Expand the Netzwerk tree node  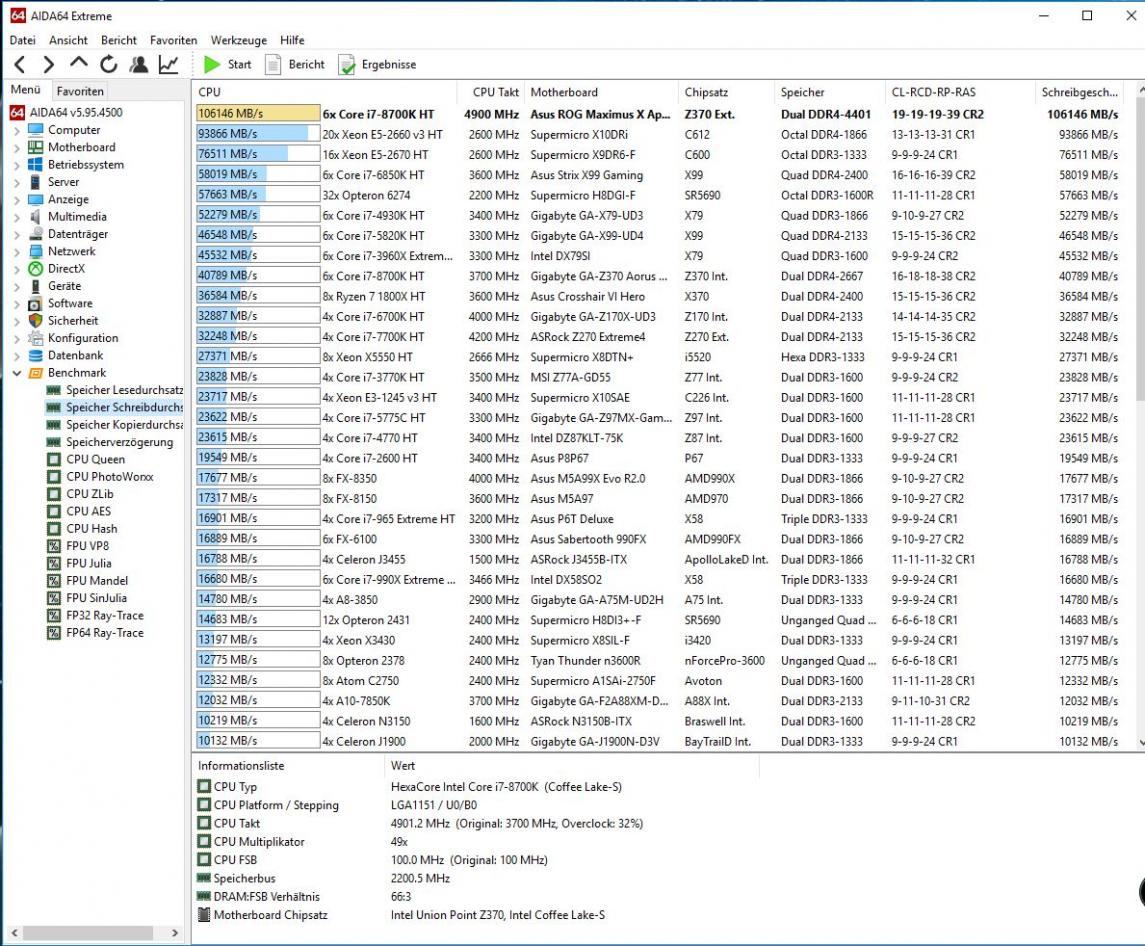(x=17, y=251)
